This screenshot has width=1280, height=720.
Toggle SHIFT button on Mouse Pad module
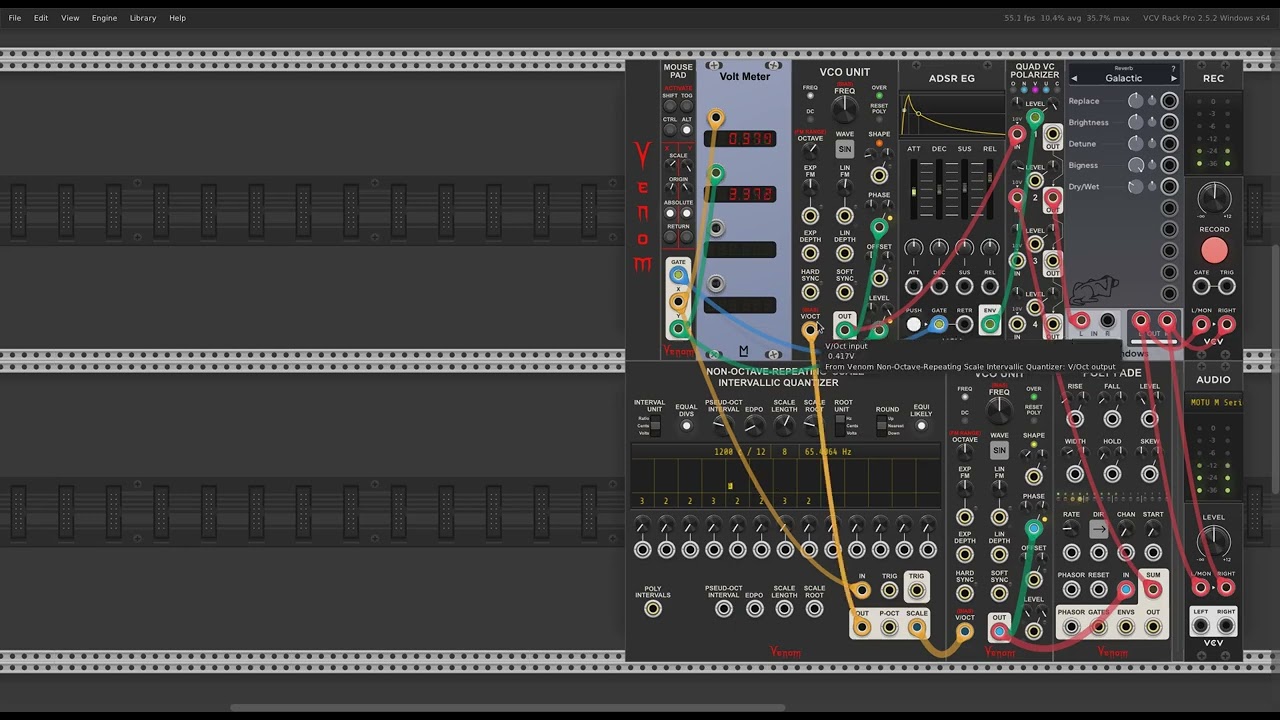click(x=670, y=107)
